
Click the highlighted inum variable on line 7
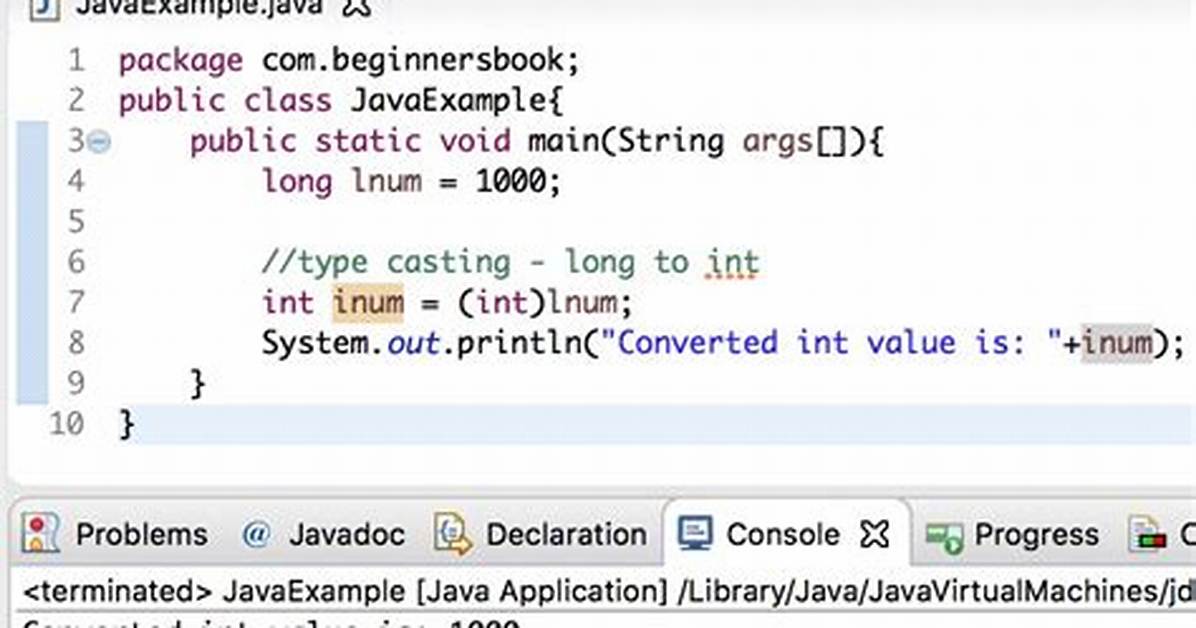tap(368, 302)
